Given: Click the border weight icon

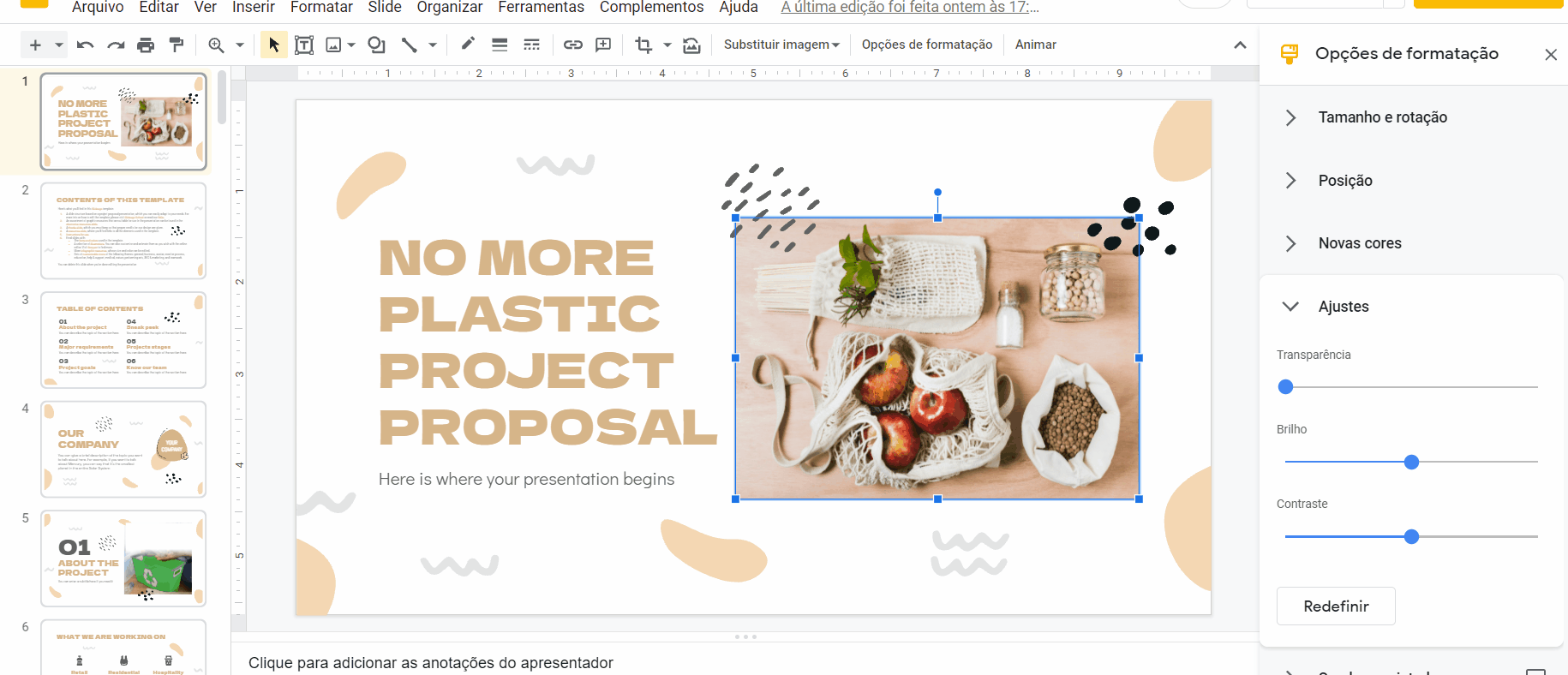Looking at the screenshot, I should point(500,45).
